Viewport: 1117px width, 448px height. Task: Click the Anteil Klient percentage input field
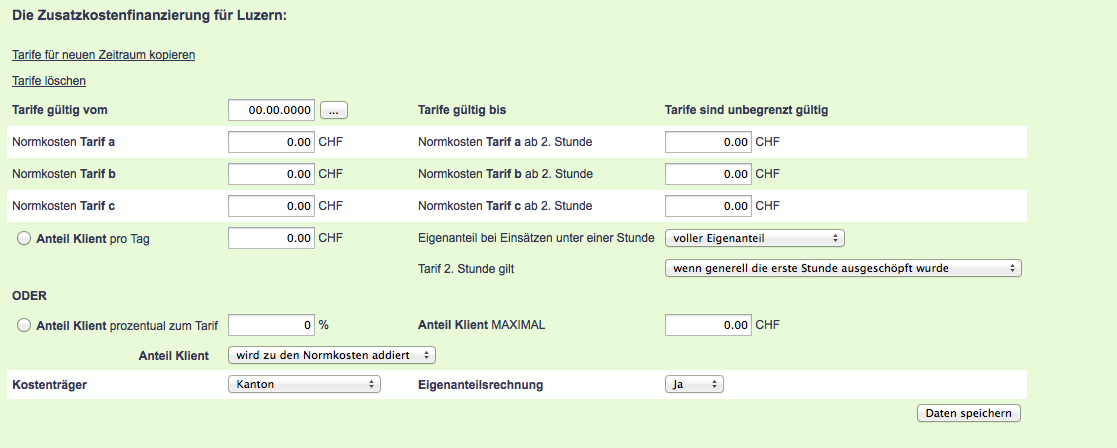272,325
